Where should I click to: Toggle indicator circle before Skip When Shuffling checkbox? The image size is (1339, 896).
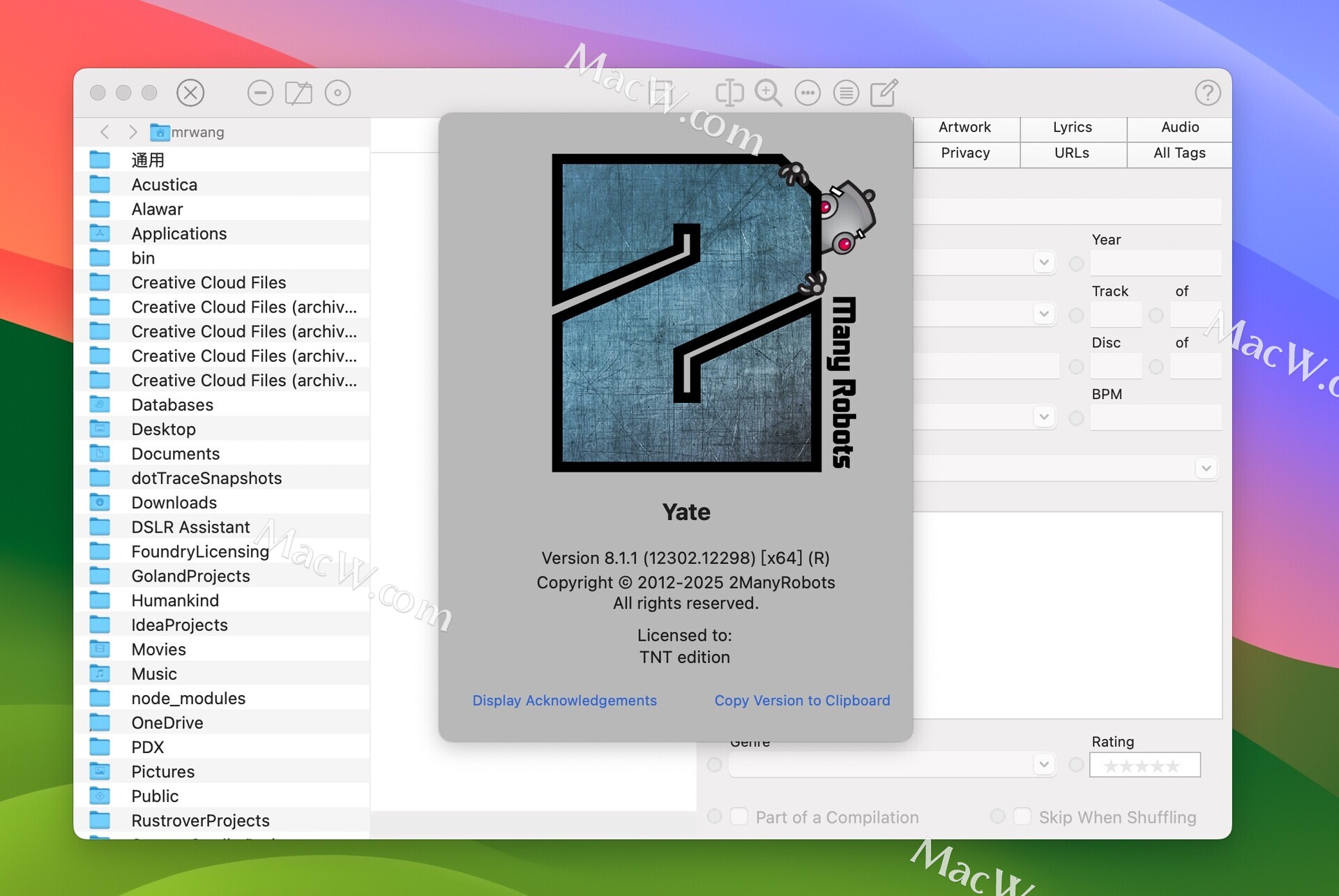click(x=997, y=817)
